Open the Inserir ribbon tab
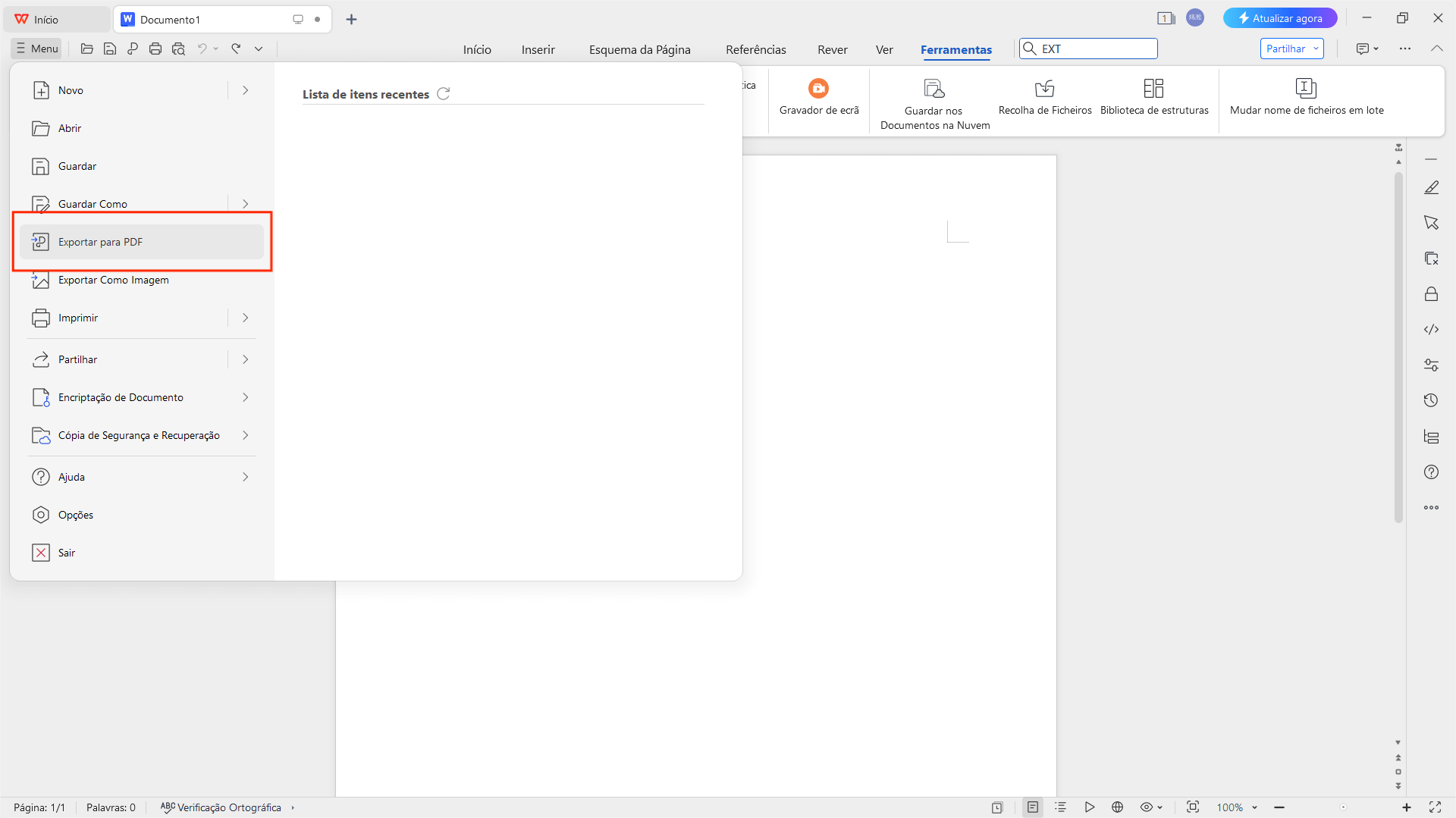 (538, 49)
